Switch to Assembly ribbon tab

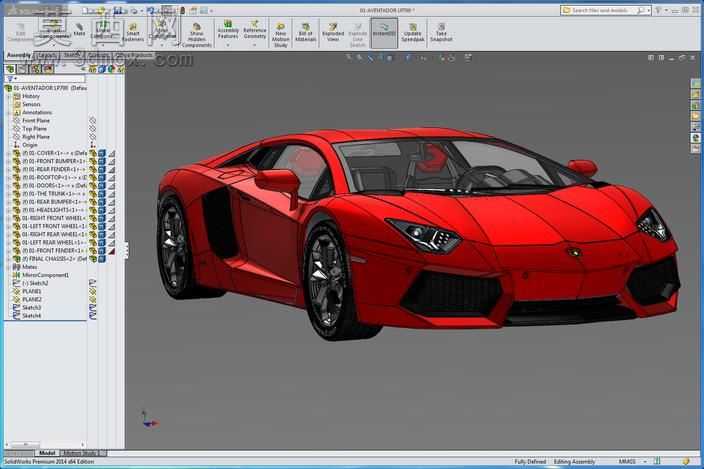[x=19, y=55]
